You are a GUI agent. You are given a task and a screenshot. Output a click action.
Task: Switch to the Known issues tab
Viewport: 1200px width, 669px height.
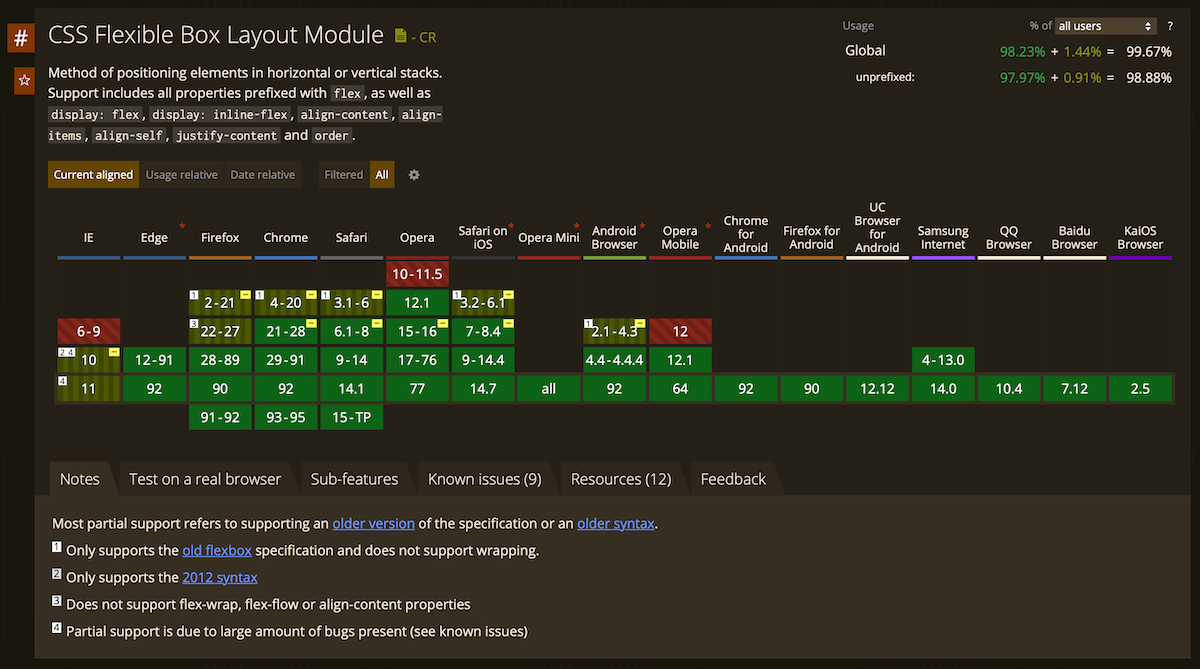tap(485, 478)
